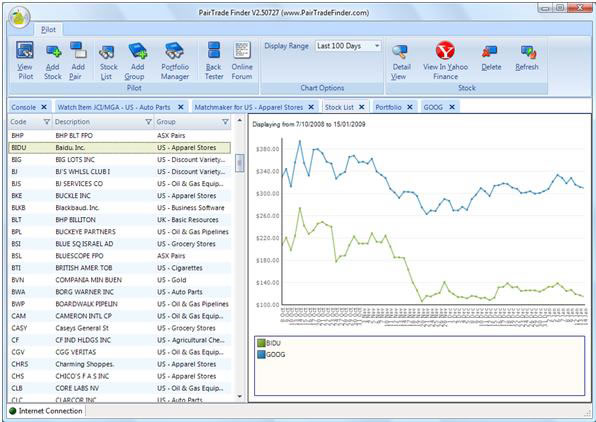Click the Add Pair icon
This screenshot has height=422, width=596.
coord(78,50)
